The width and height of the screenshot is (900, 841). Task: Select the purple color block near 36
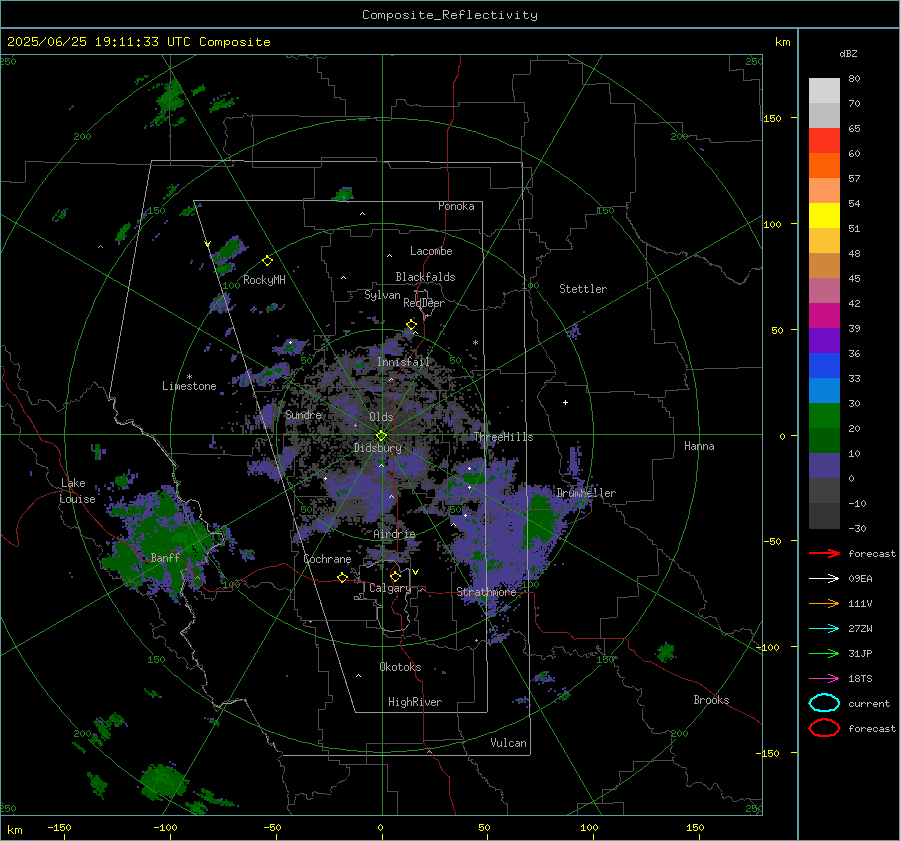point(824,340)
